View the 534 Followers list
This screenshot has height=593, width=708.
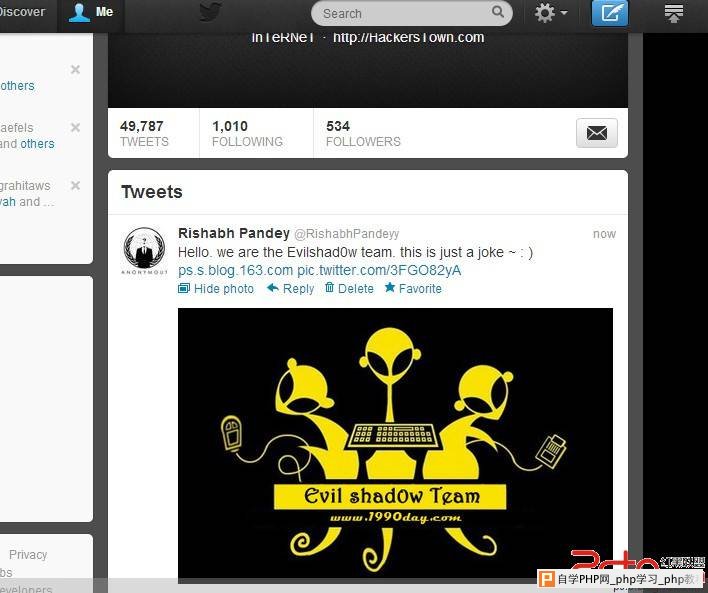(363, 133)
